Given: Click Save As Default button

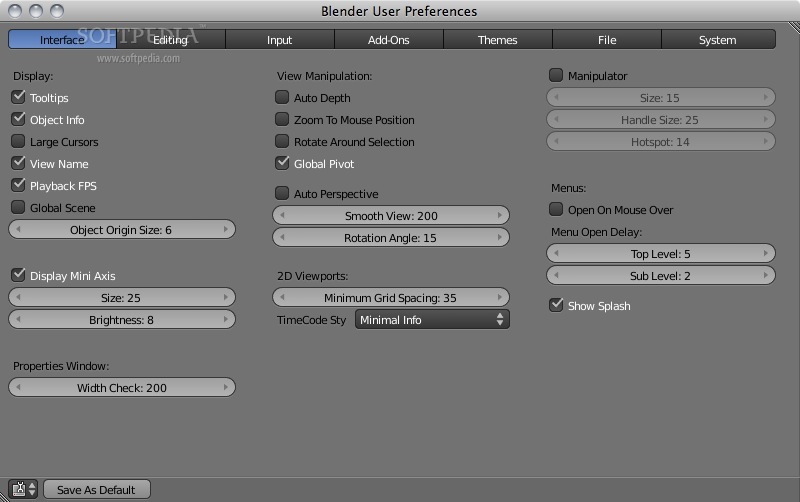Looking at the screenshot, I should 96,489.
